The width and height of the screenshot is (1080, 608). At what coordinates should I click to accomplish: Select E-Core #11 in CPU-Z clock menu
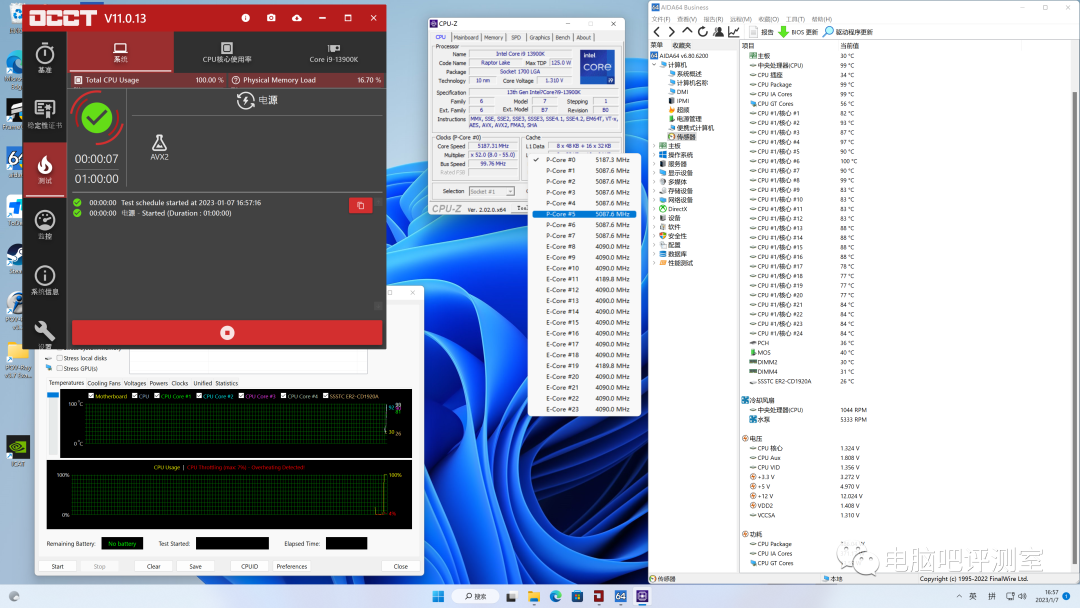583,279
